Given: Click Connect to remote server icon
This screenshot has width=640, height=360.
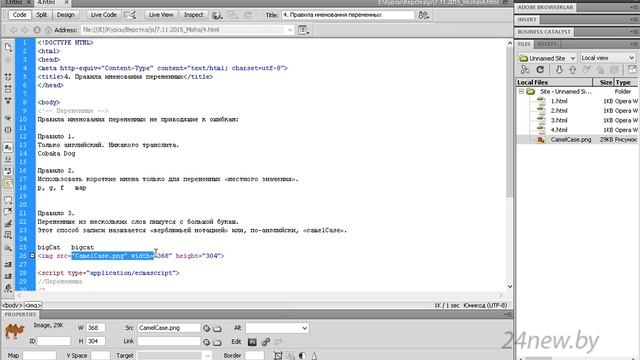Looking at the screenshot, I should click(525, 70).
